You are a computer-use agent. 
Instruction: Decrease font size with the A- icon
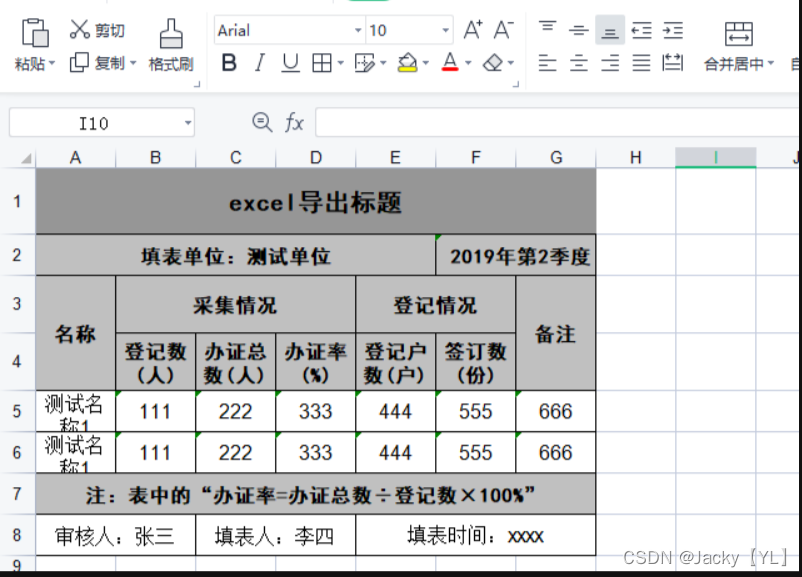pos(503,30)
